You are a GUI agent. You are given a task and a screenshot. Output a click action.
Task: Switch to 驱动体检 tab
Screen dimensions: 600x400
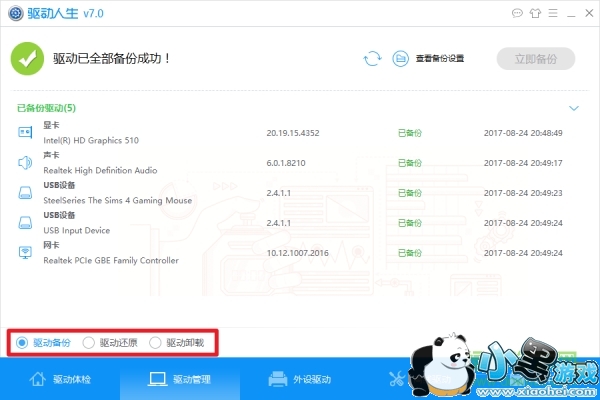tap(60, 379)
